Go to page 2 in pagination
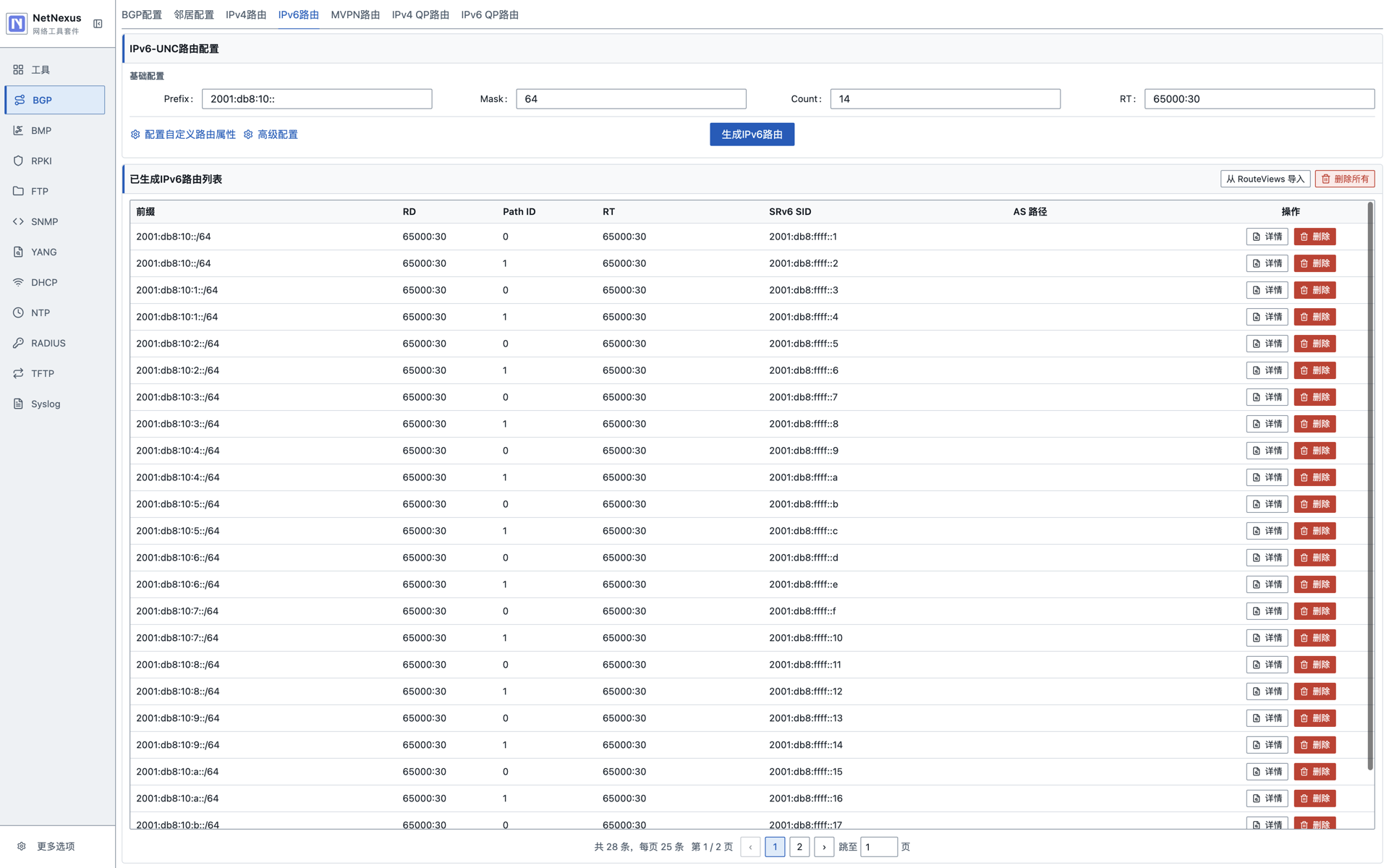Image resolution: width=1389 pixels, height=868 pixels. coord(799,847)
